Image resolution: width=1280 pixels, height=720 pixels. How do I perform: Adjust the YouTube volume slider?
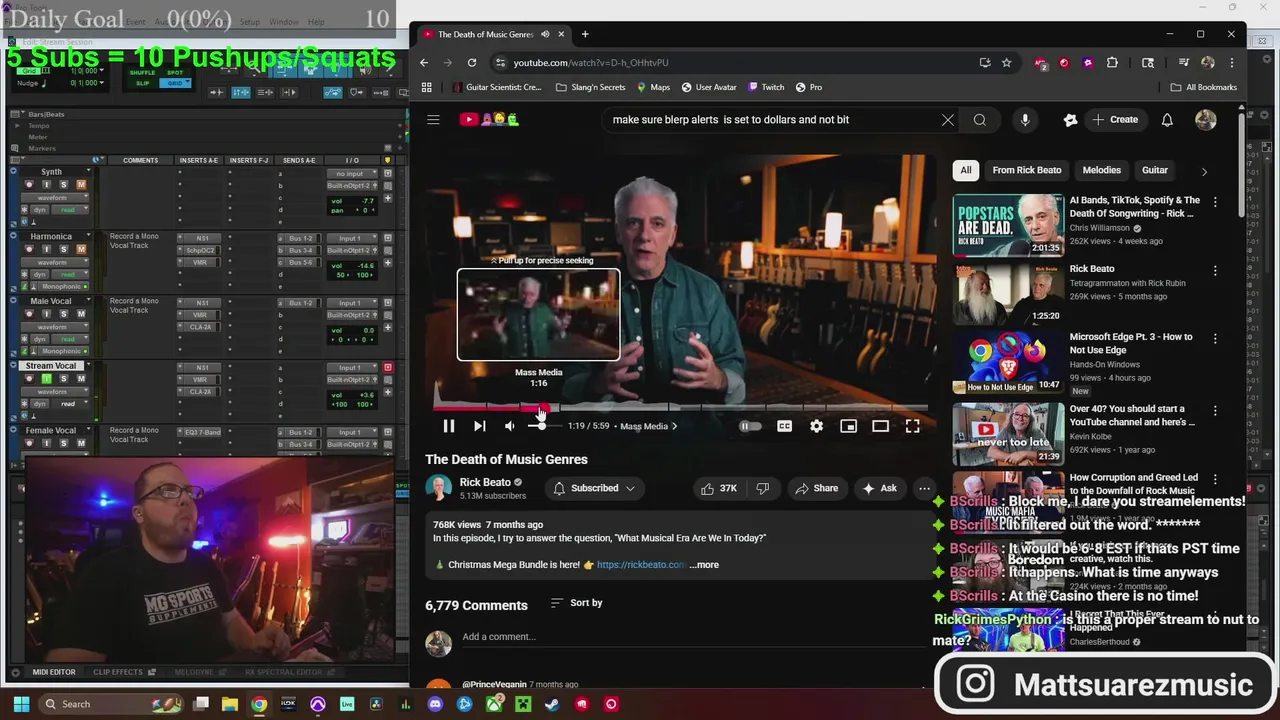[x=540, y=426]
